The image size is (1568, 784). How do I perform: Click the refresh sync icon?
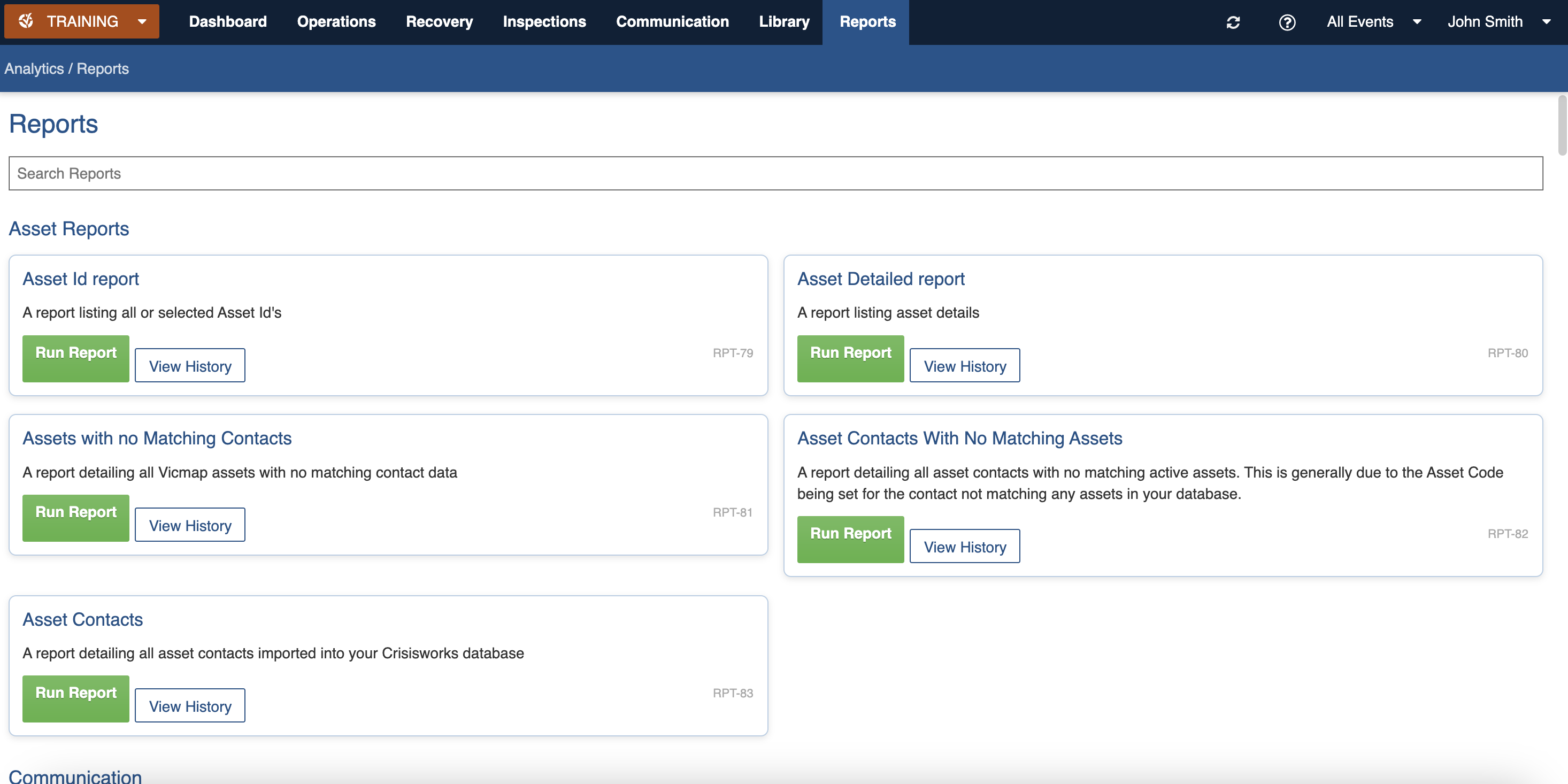[x=1233, y=22]
